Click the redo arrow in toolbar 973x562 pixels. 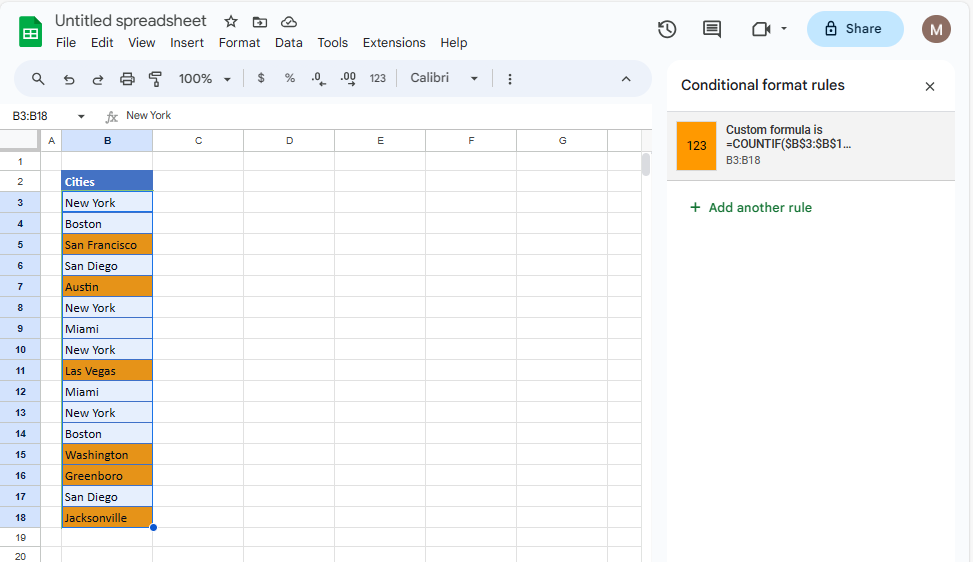click(98, 79)
